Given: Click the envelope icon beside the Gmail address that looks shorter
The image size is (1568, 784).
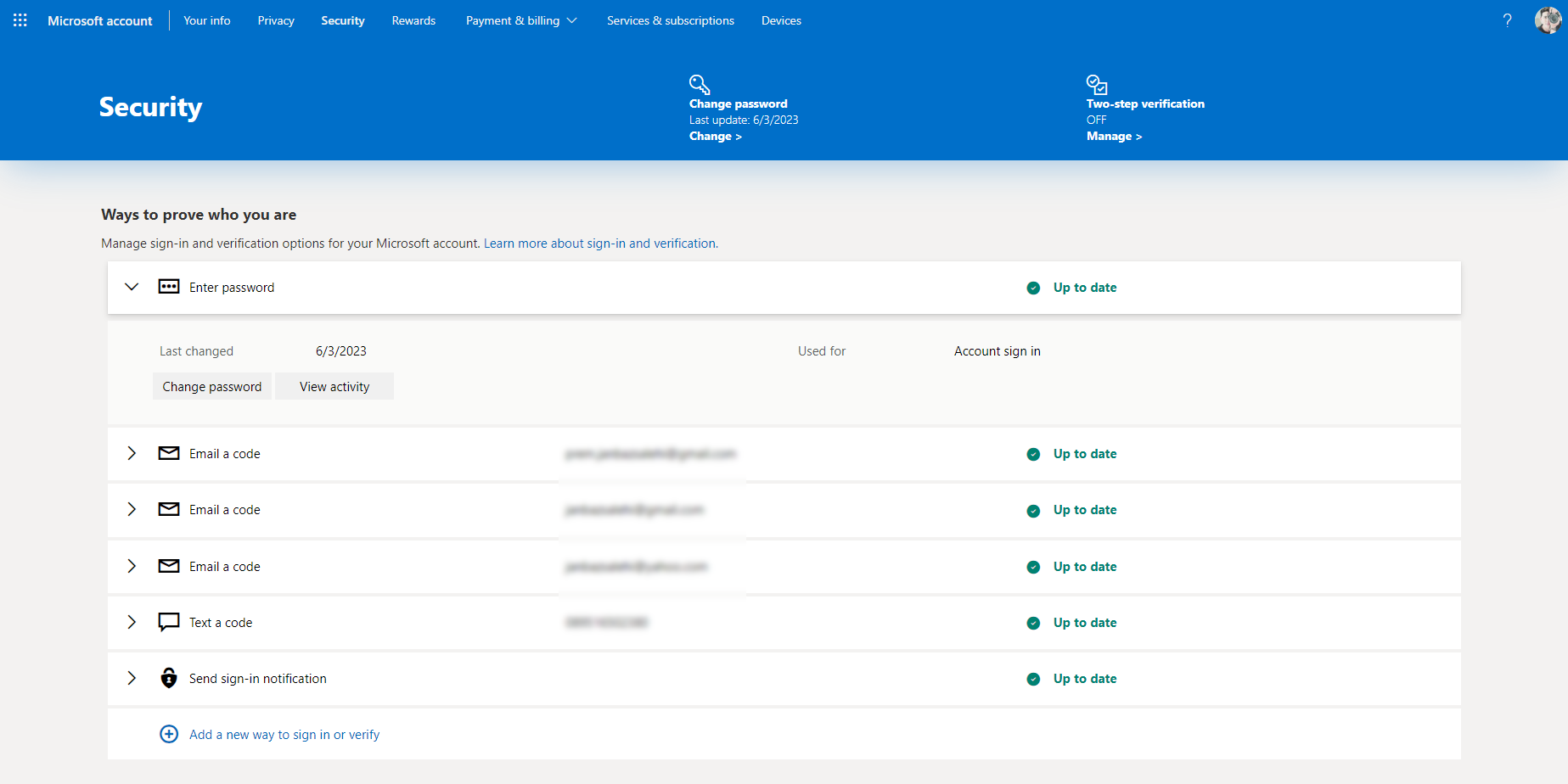Looking at the screenshot, I should click(x=169, y=509).
